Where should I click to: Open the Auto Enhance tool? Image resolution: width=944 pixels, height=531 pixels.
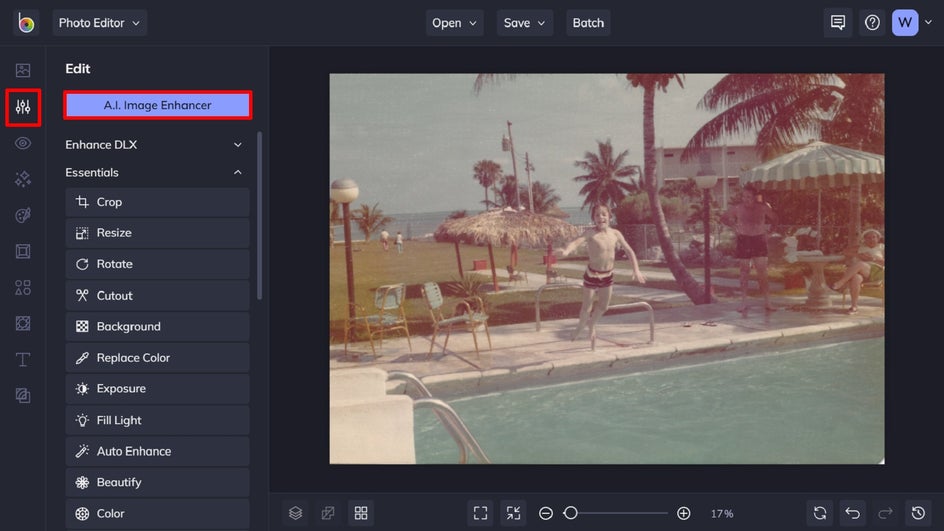point(157,451)
